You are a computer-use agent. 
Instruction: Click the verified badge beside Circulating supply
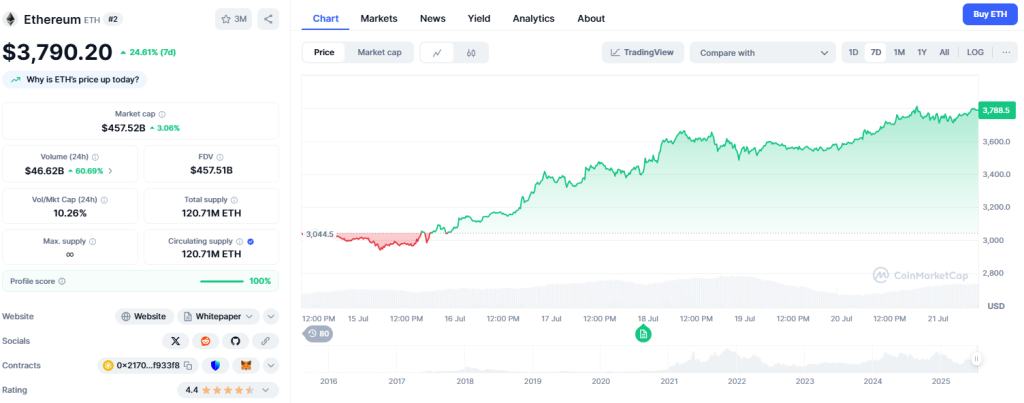251,241
